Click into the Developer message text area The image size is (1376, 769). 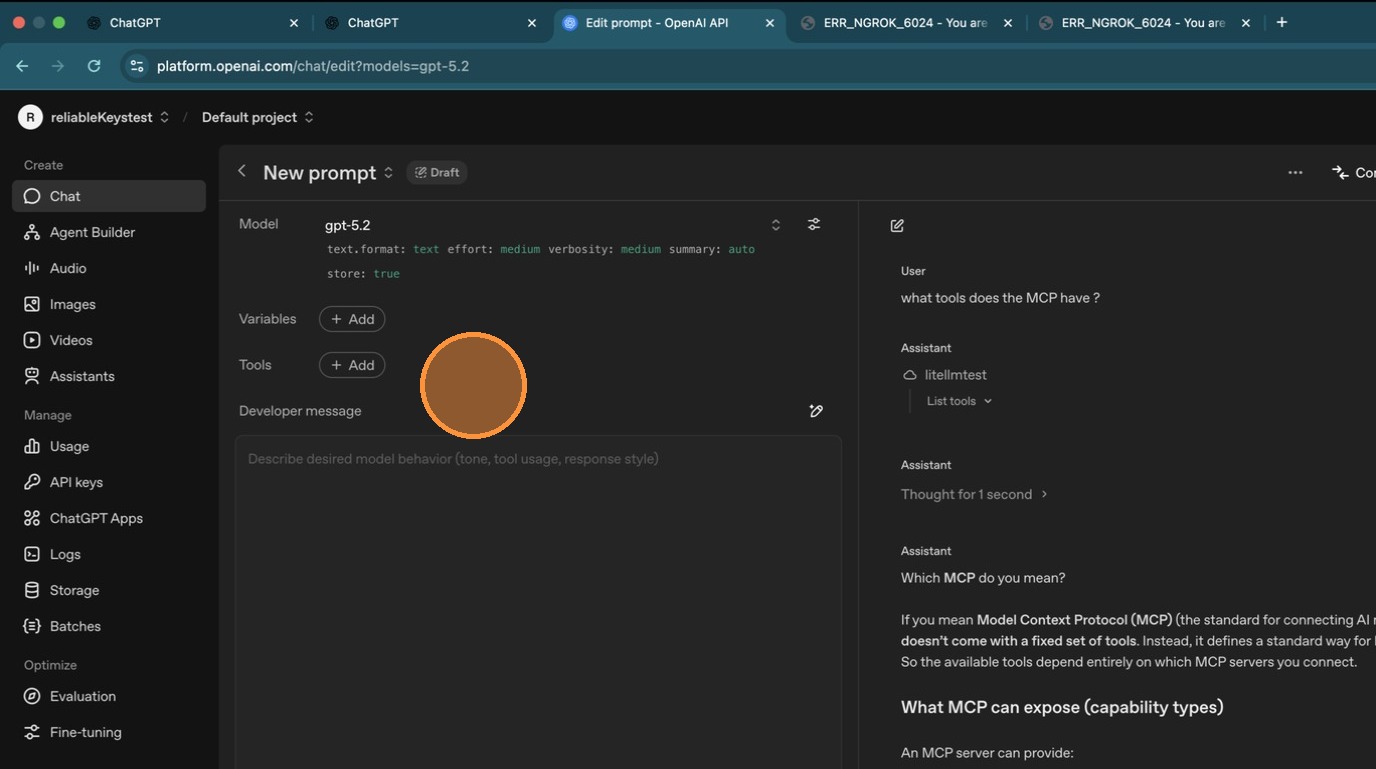tap(538, 602)
